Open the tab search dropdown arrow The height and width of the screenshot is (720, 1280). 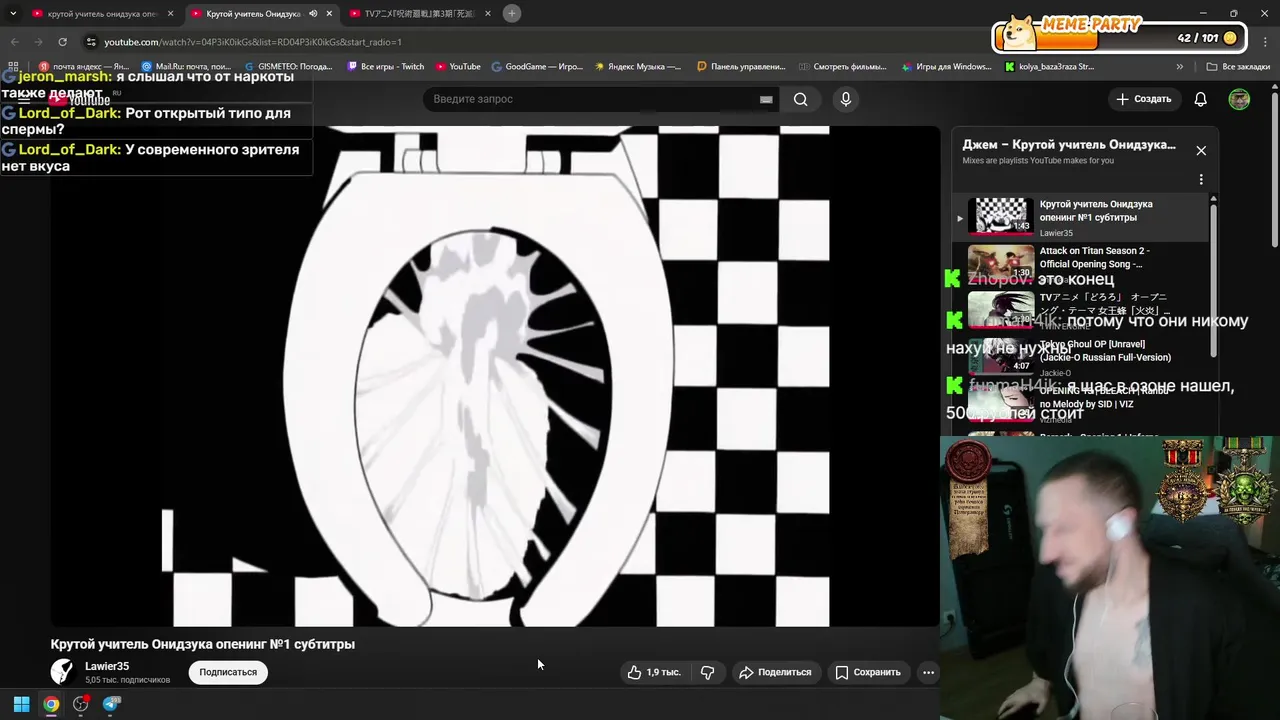click(13, 13)
